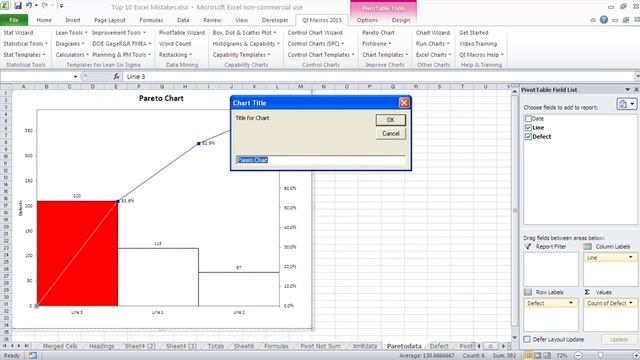The height and width of the screenshot is (360, 640).
Task: Check the Date field checkbox
Action: click(528, 119)
